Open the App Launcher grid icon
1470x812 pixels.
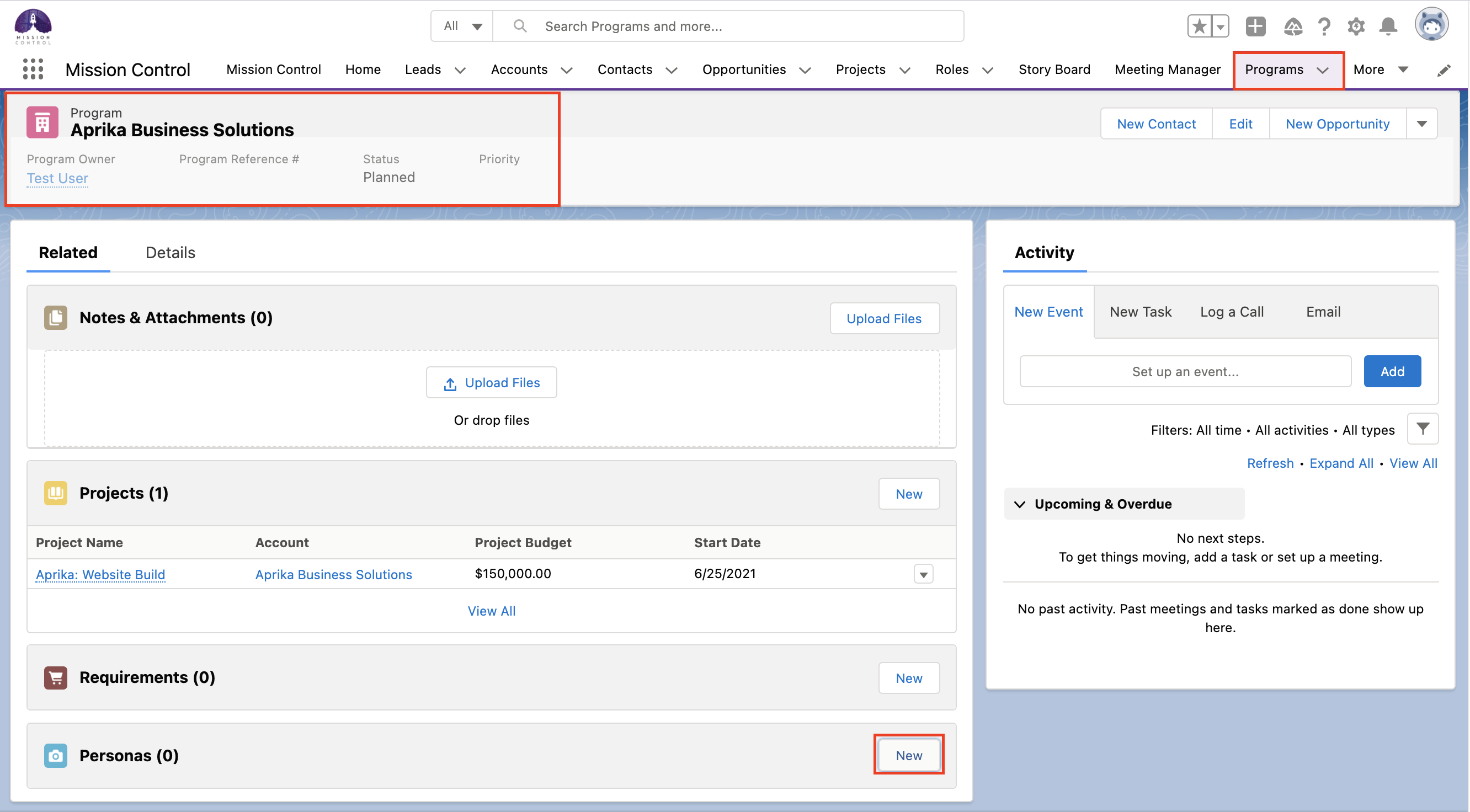coord(33,69)
